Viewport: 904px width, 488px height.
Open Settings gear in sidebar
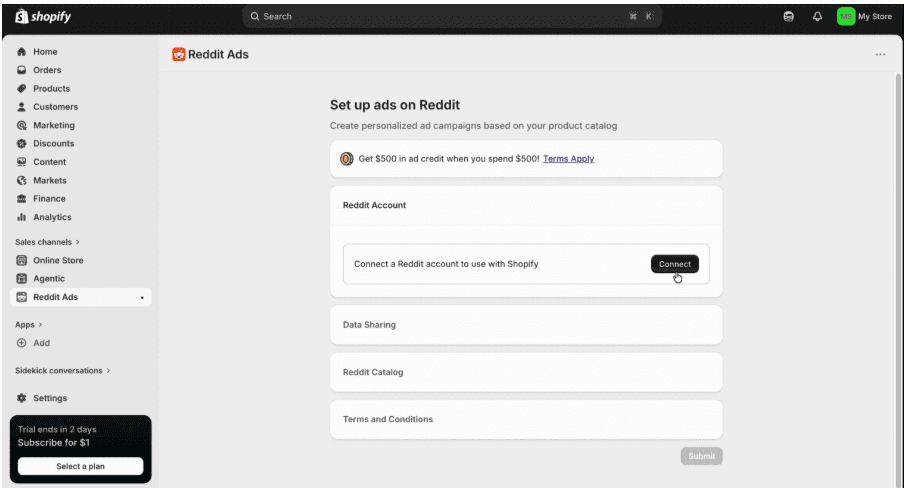[21, 398]
